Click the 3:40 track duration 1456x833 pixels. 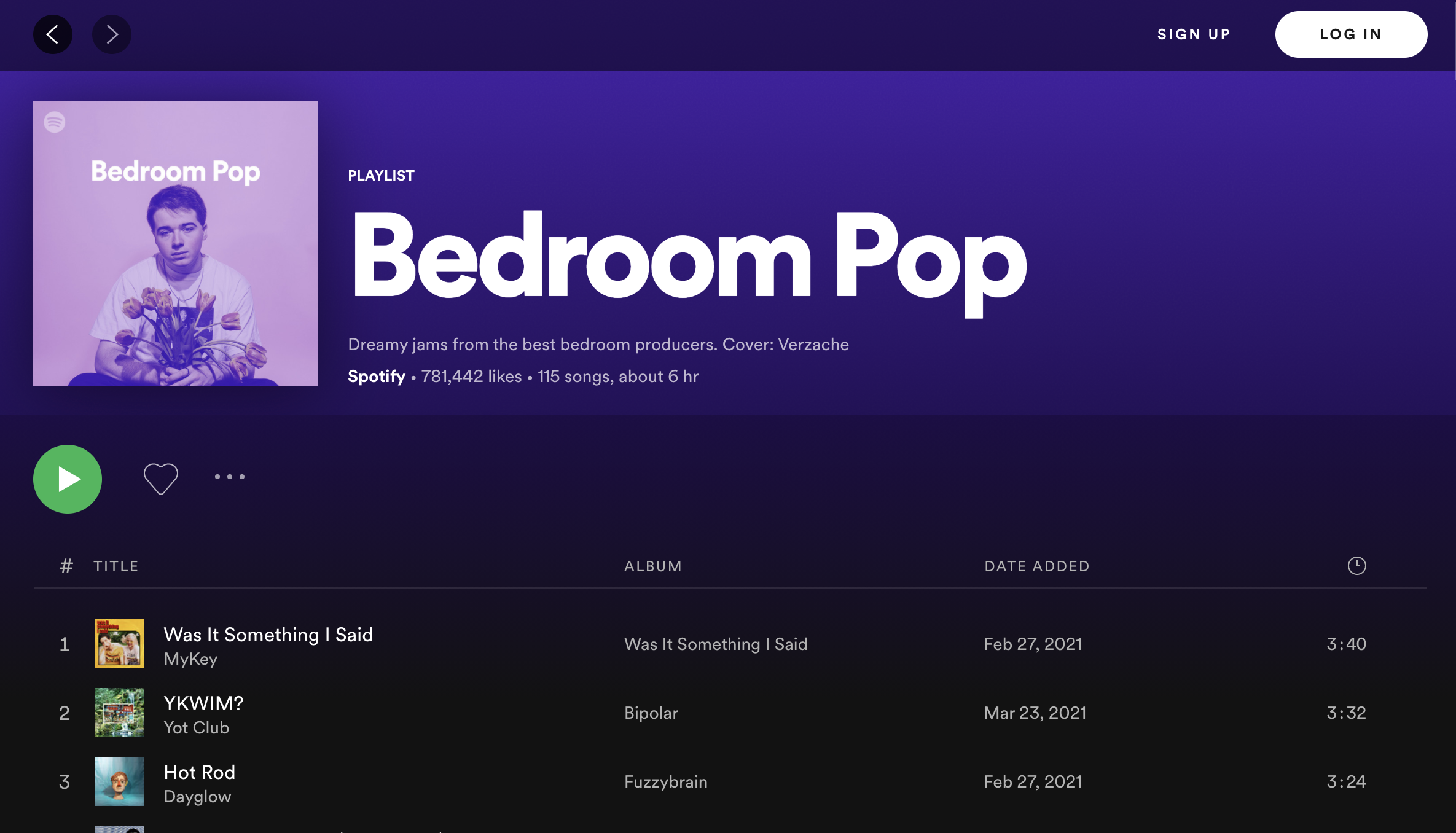coord(1346,644)
